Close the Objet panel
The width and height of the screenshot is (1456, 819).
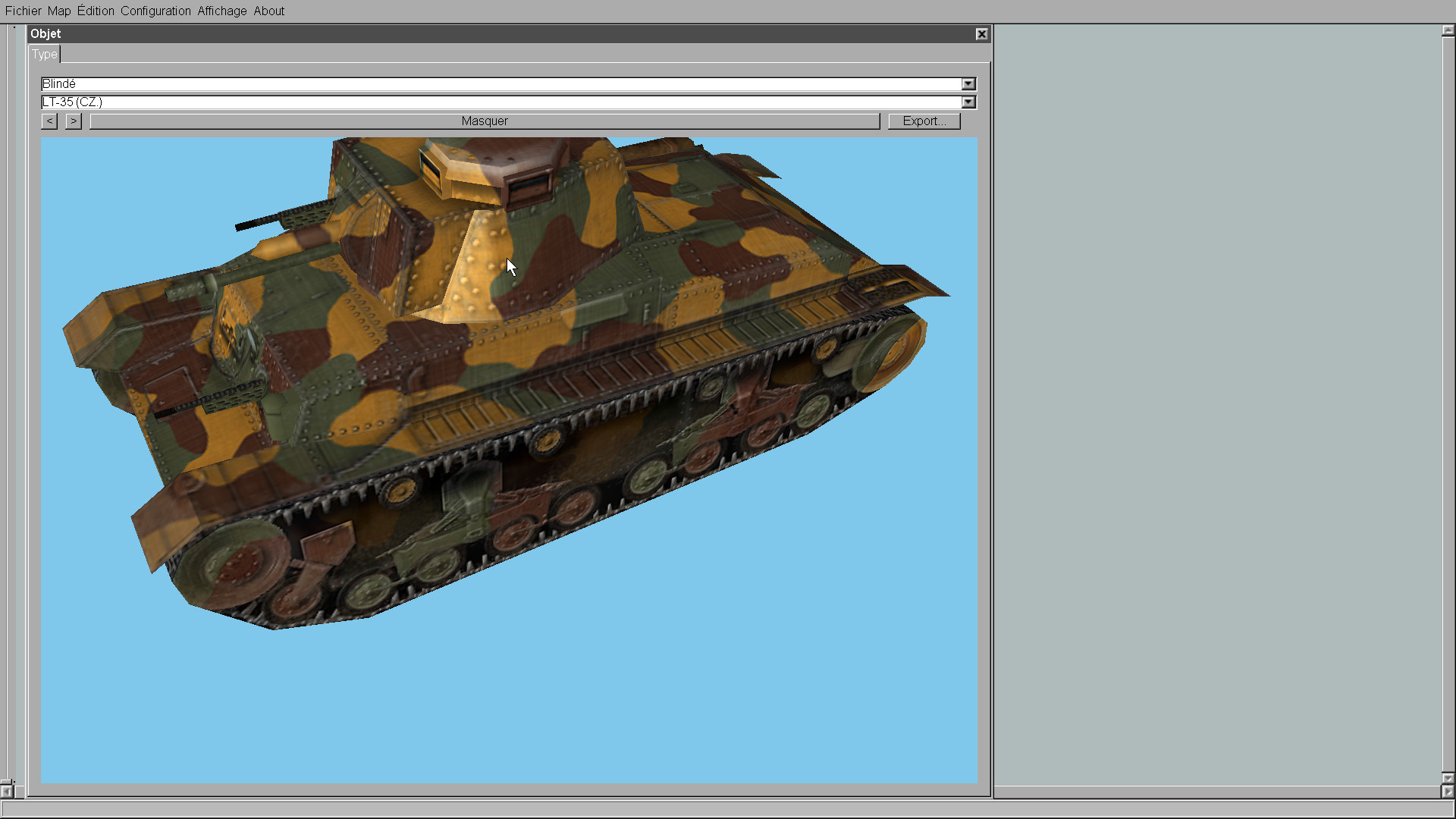[981, 34]
